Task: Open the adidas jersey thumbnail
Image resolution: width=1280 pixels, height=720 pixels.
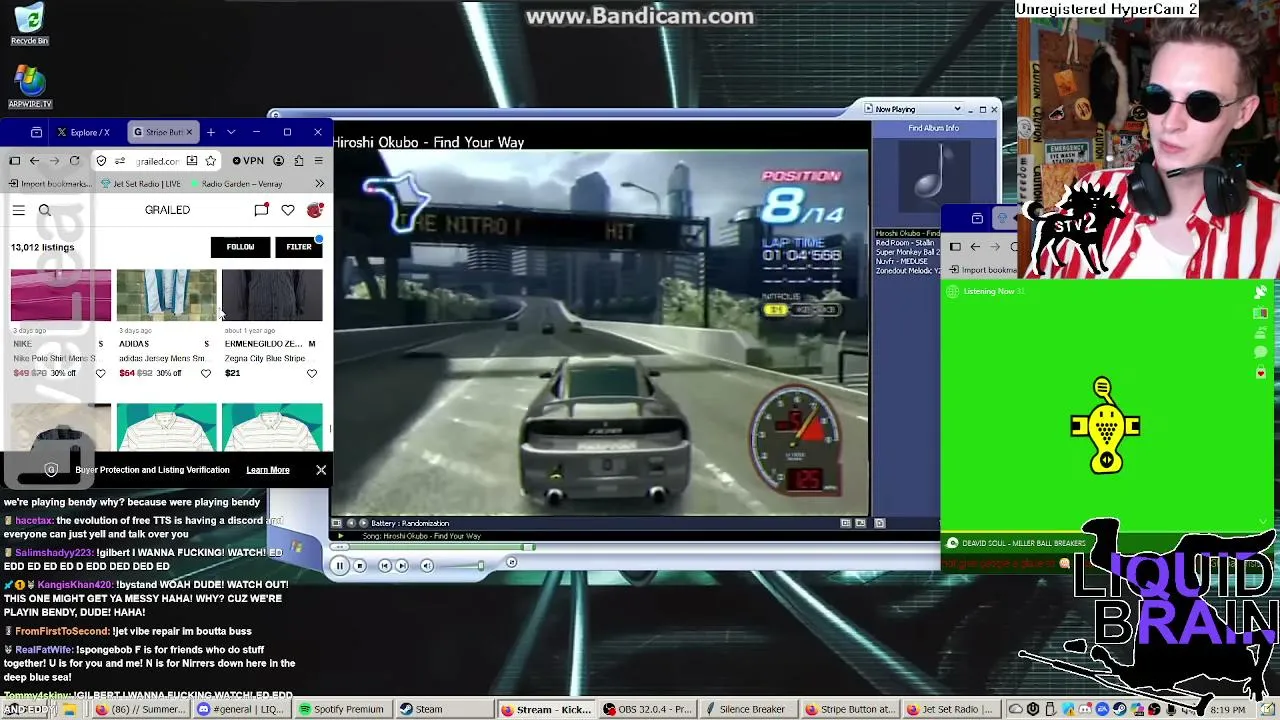Action: point(167,295)
